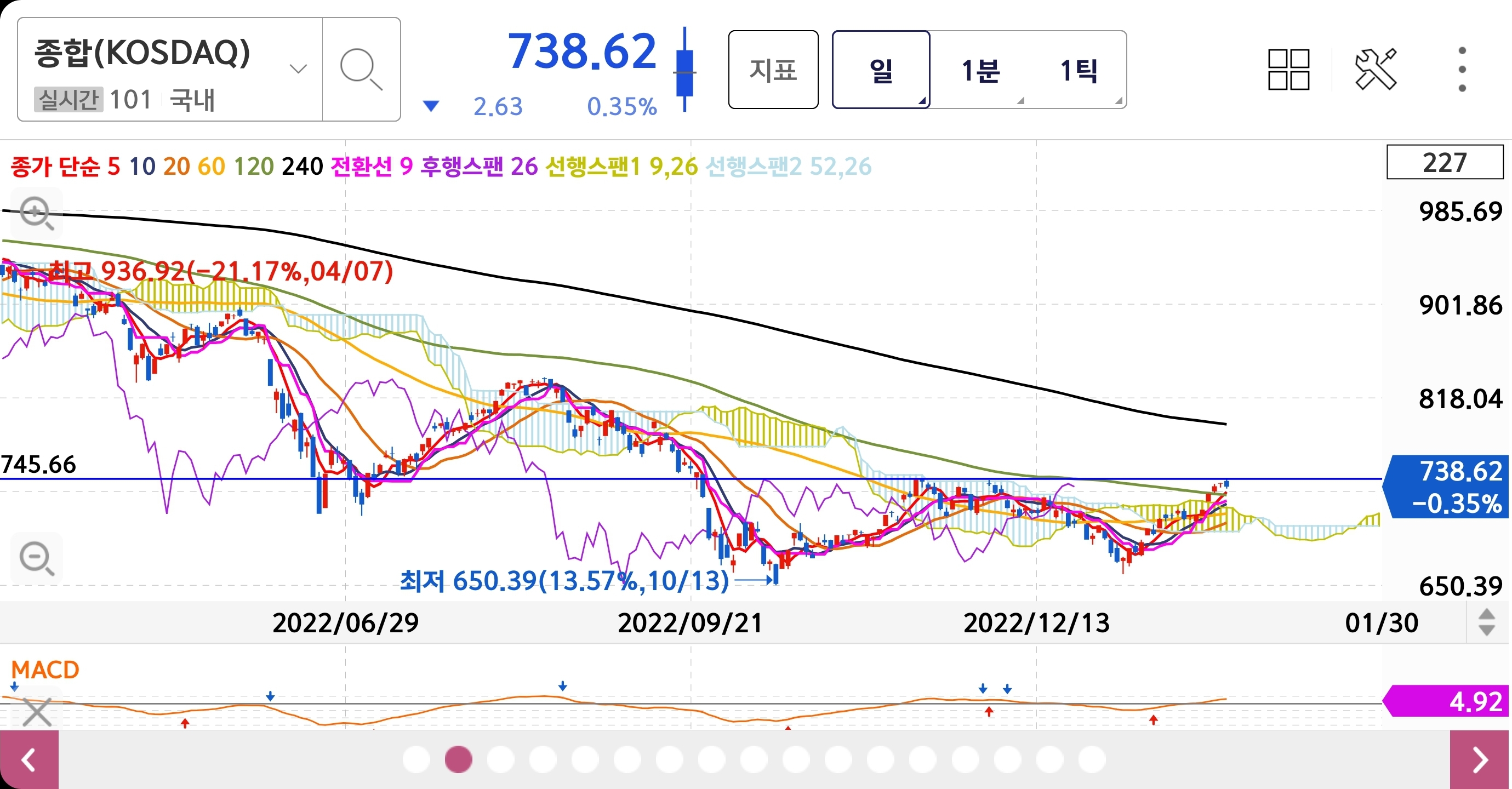1512x789 pixels.
Task: Go to previous page with left arrow
Action: click(28, 759)
